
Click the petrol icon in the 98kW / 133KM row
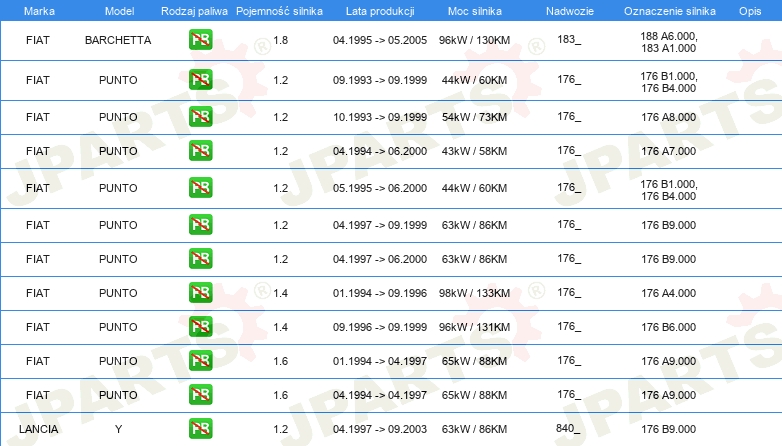pos(200,293)
